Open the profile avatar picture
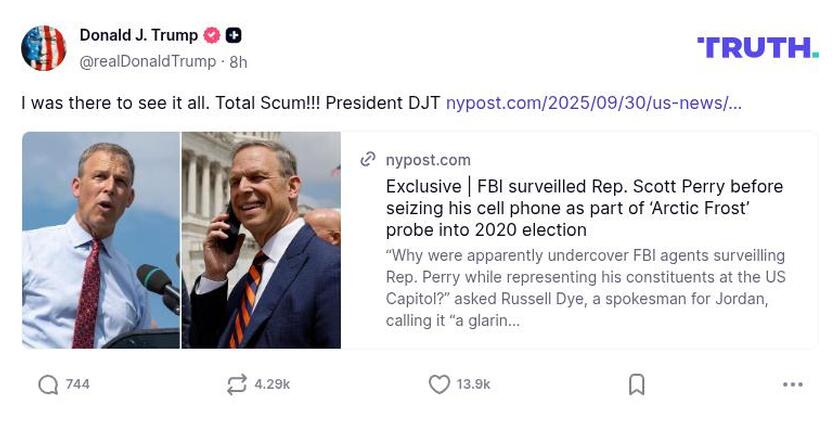840x424 pixels. click(44, 48)
